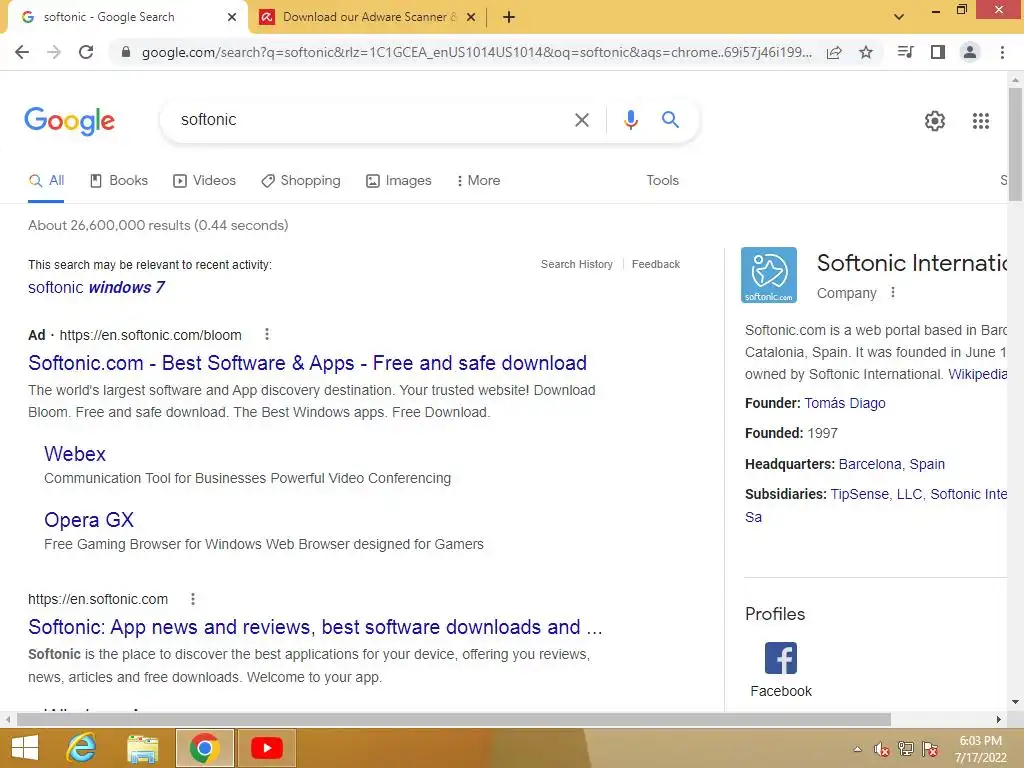Clear the search box with X
The height and width of the screenshot is (768, 1024).
[581, 120]
